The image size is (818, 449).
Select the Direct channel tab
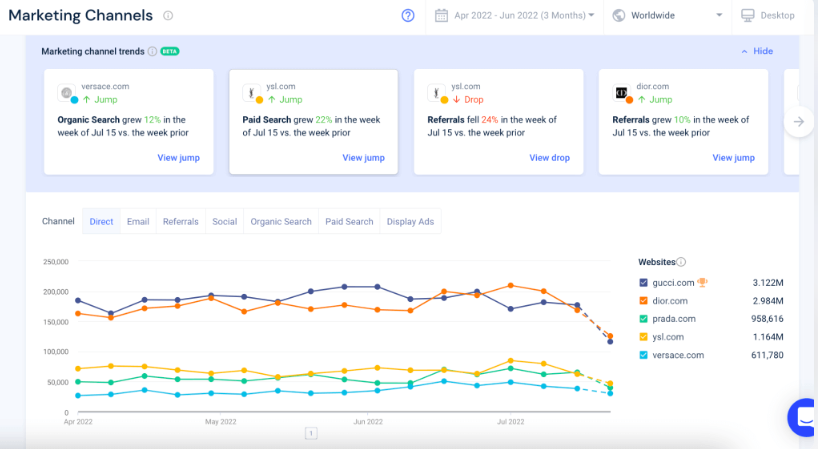(x=101, y=221)
